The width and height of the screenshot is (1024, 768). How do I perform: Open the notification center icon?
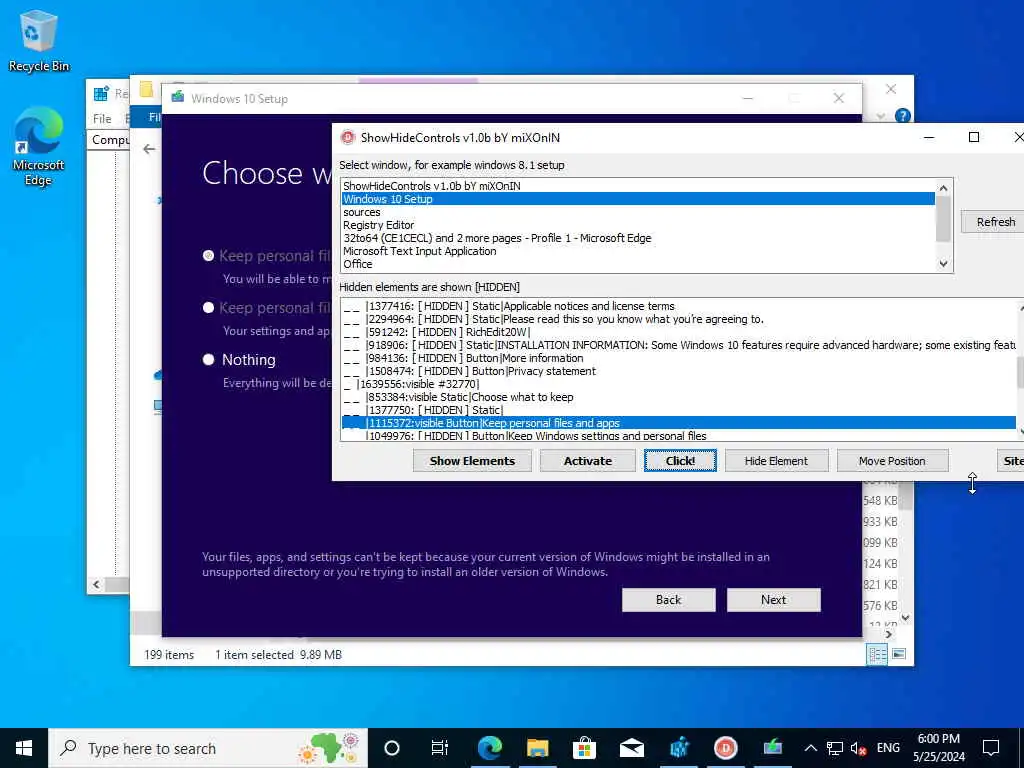click(991, 748)
